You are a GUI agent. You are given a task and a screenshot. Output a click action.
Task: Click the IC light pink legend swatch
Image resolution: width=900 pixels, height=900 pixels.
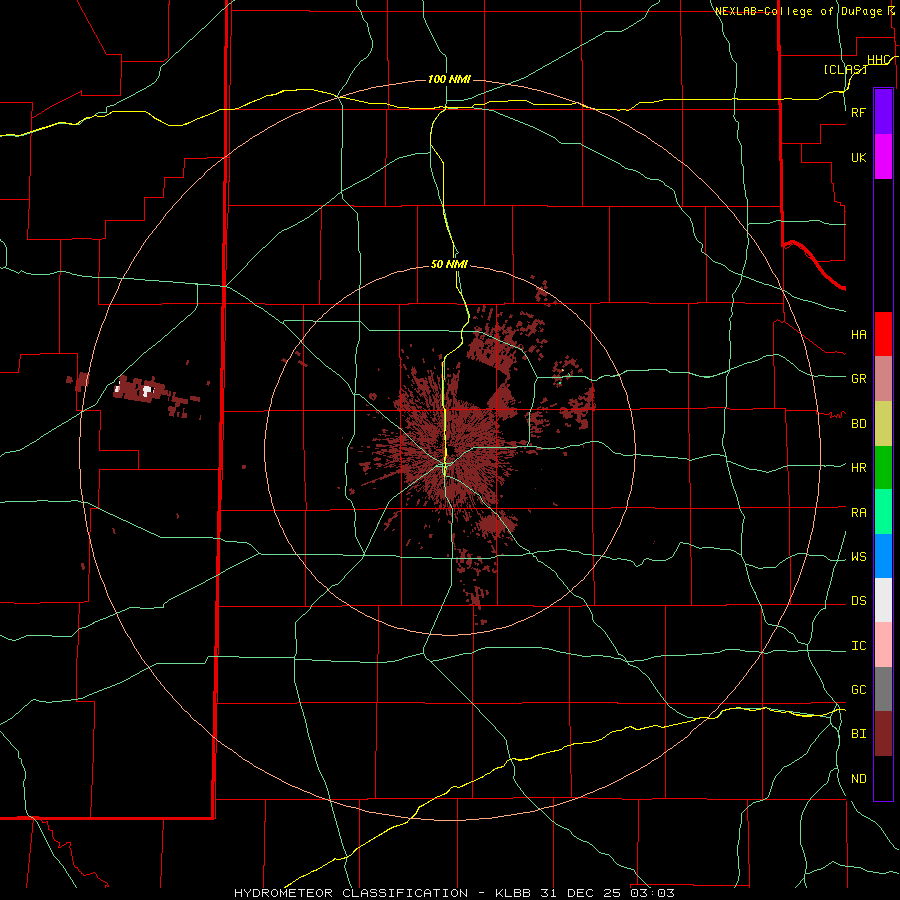[883, 645]
